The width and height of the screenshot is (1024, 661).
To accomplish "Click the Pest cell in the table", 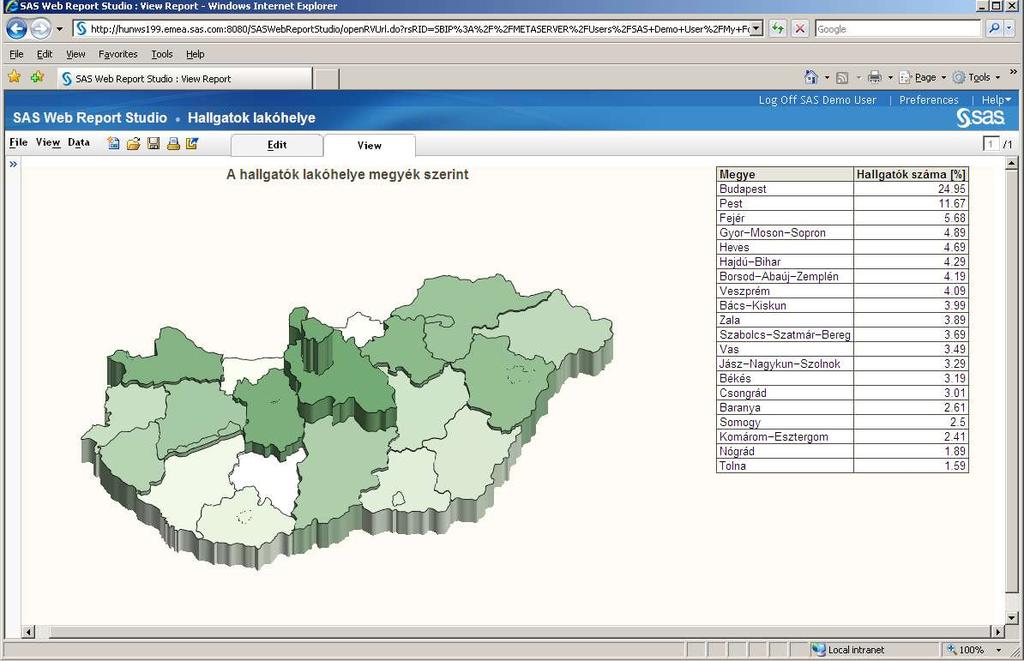I will tap(785, 203).
